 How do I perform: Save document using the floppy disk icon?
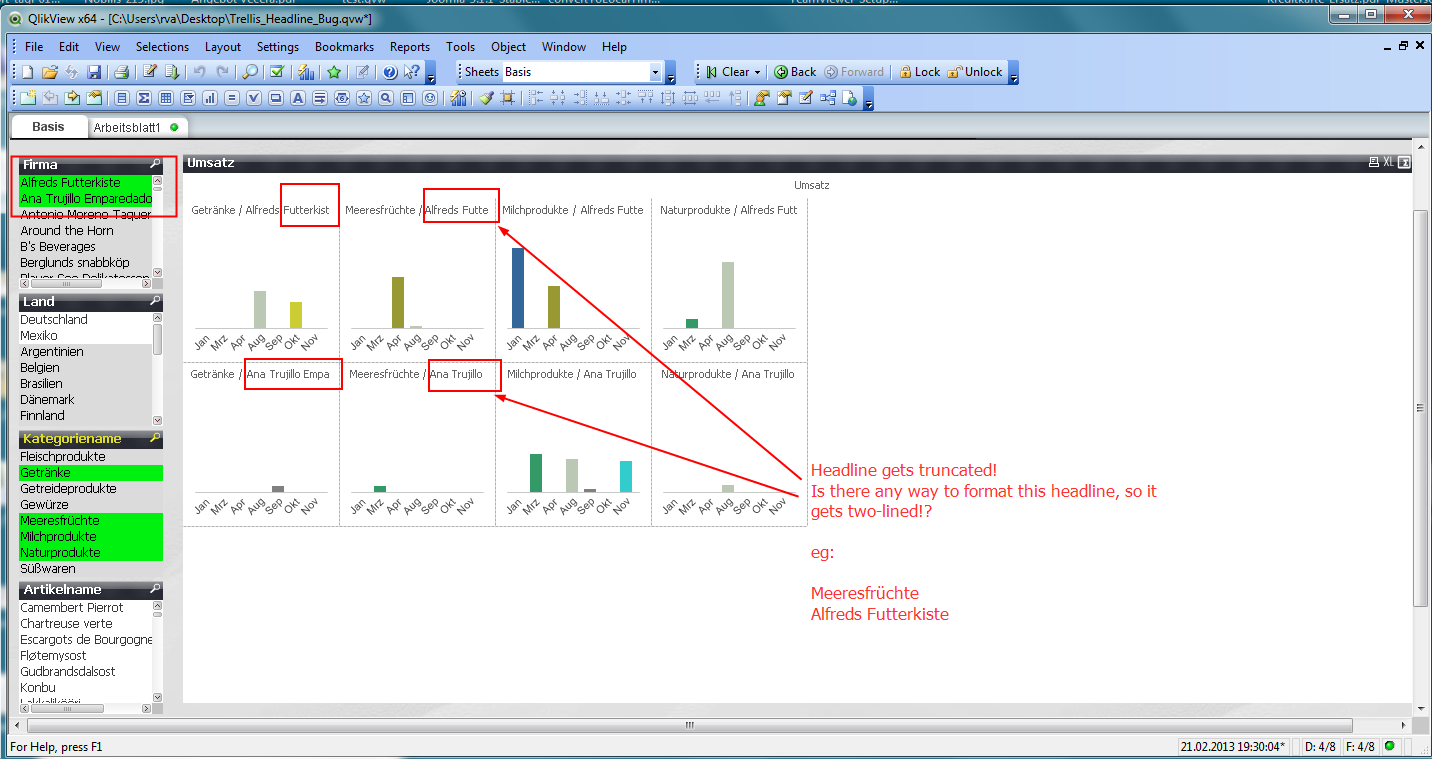94,72
